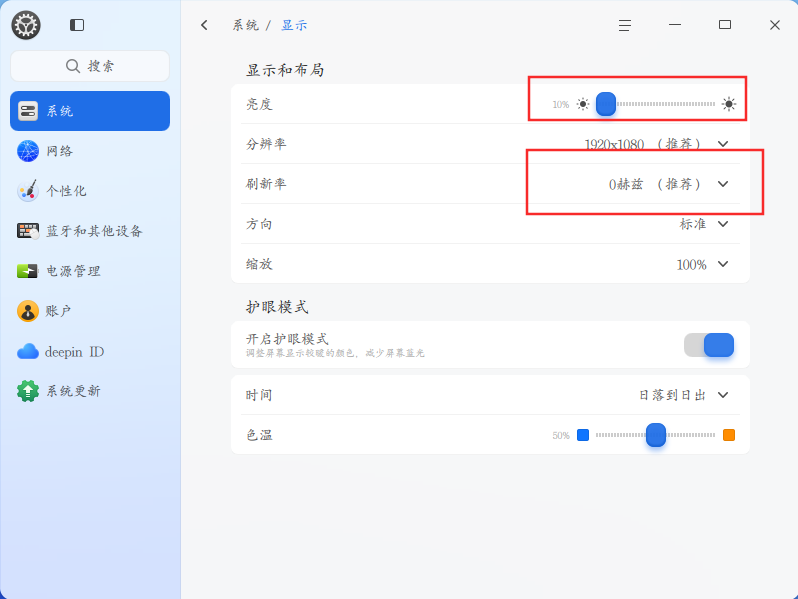Click the 账户 user icon
The image size is (798, 599).
(28, 311)
